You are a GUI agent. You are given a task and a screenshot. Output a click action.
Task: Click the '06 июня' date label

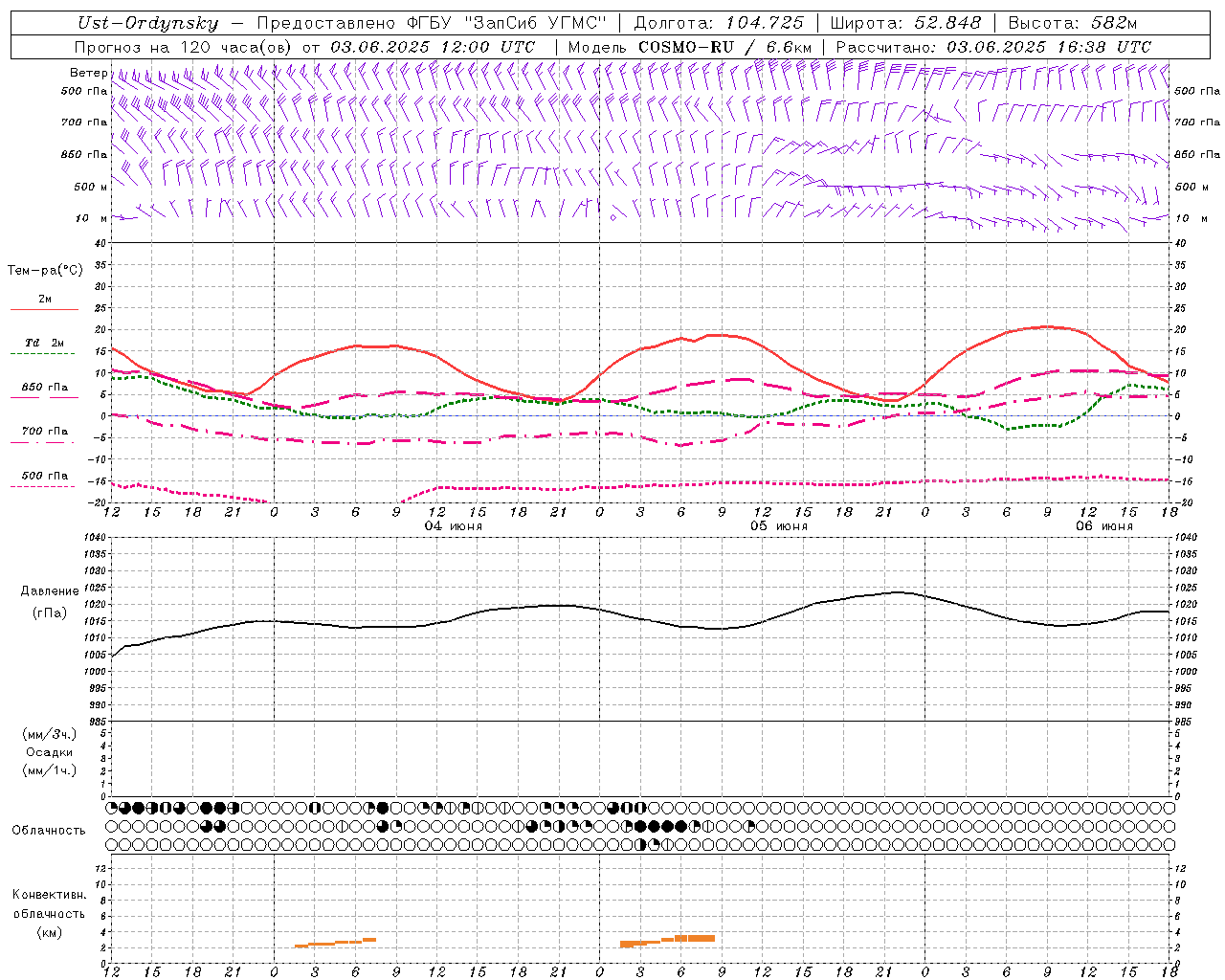[x=1103, y=526]
